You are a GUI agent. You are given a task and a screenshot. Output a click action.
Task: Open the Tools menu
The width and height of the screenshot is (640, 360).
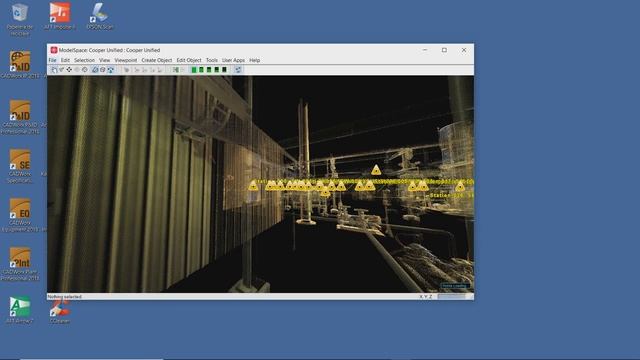coord(211,60)
